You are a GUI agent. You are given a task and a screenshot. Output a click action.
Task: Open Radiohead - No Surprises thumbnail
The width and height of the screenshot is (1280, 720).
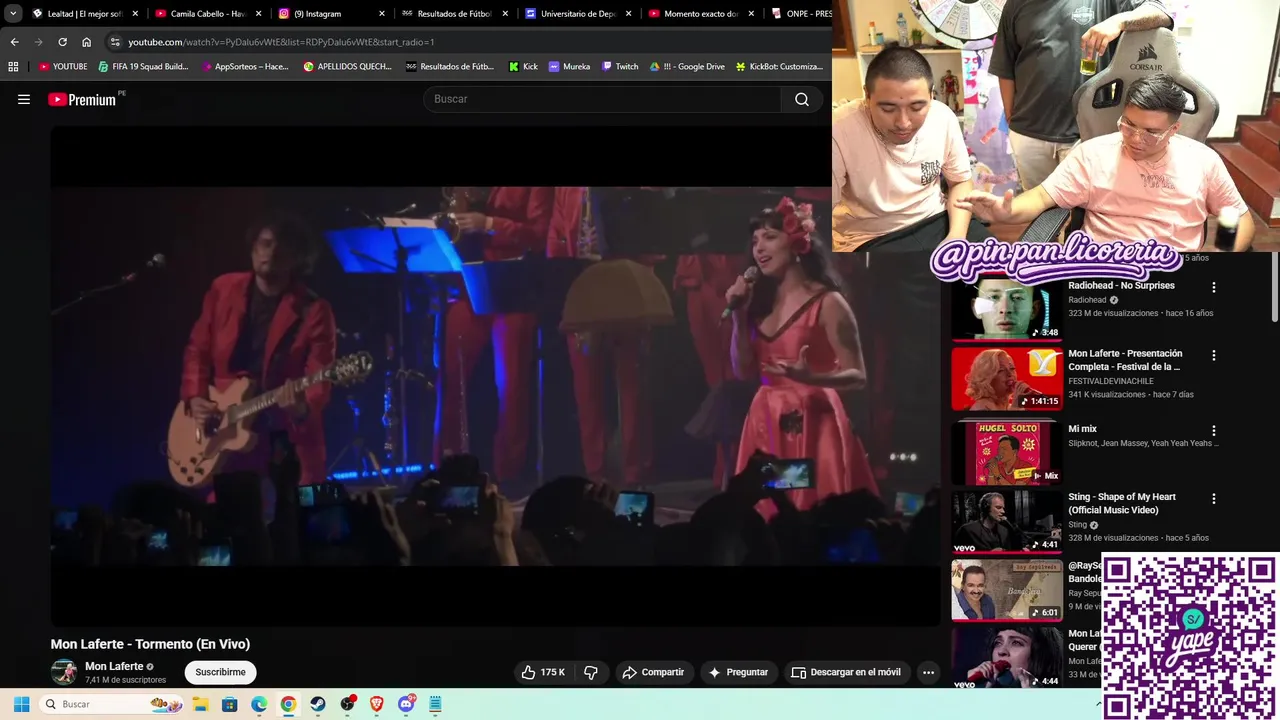tap(1006, 309)
